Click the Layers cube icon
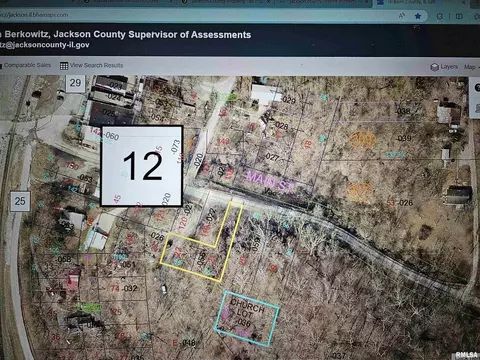The image size is (480, 360). click(x=434, y=67)
